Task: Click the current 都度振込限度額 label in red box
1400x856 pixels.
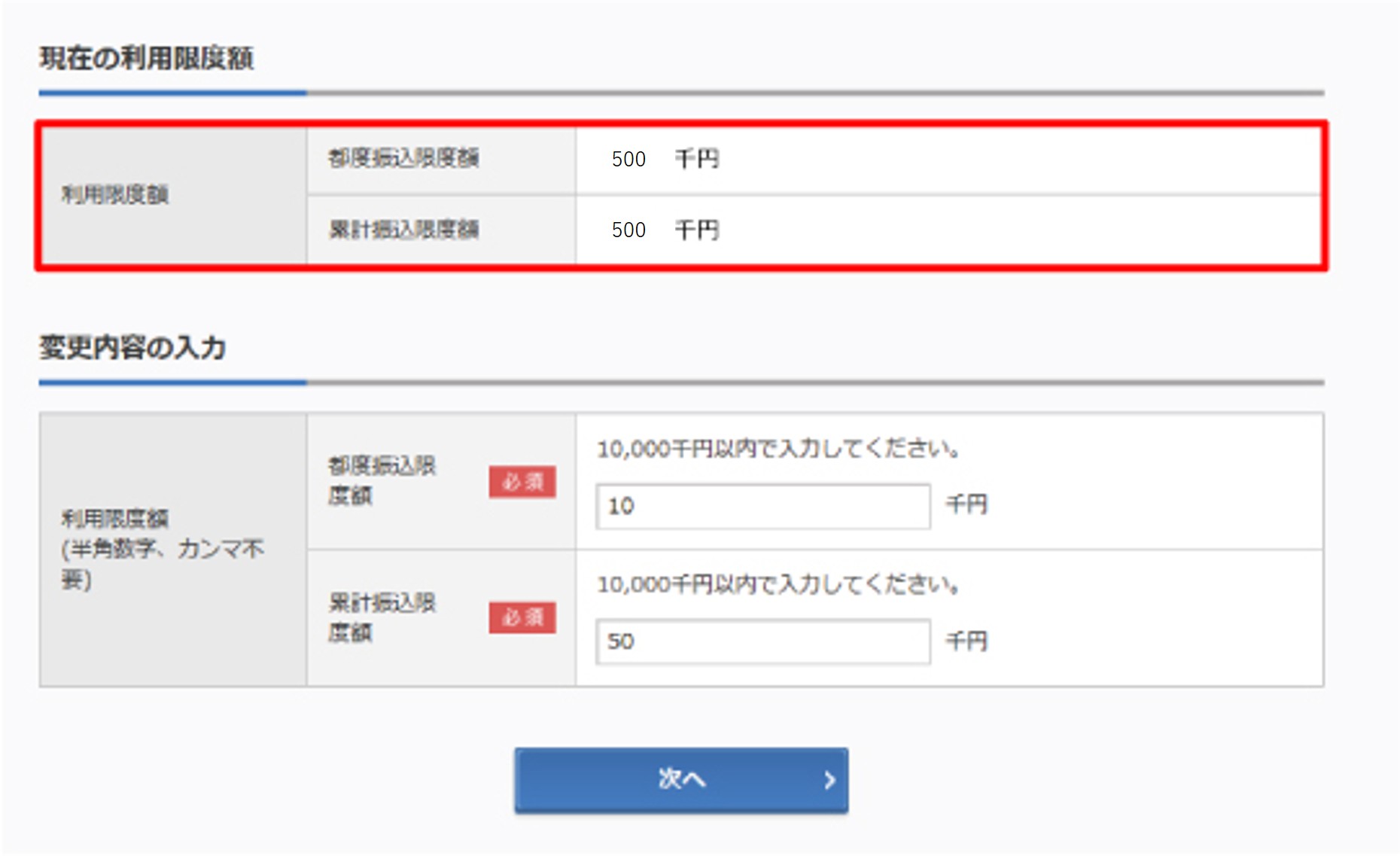Action: click(403, 158)
